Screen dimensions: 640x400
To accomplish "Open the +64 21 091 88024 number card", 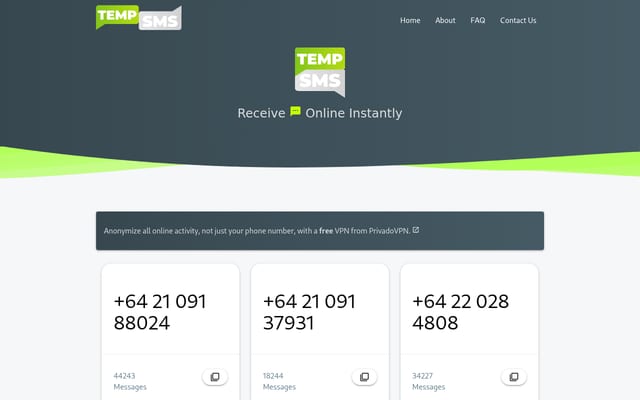I will (x=171, y=332).
